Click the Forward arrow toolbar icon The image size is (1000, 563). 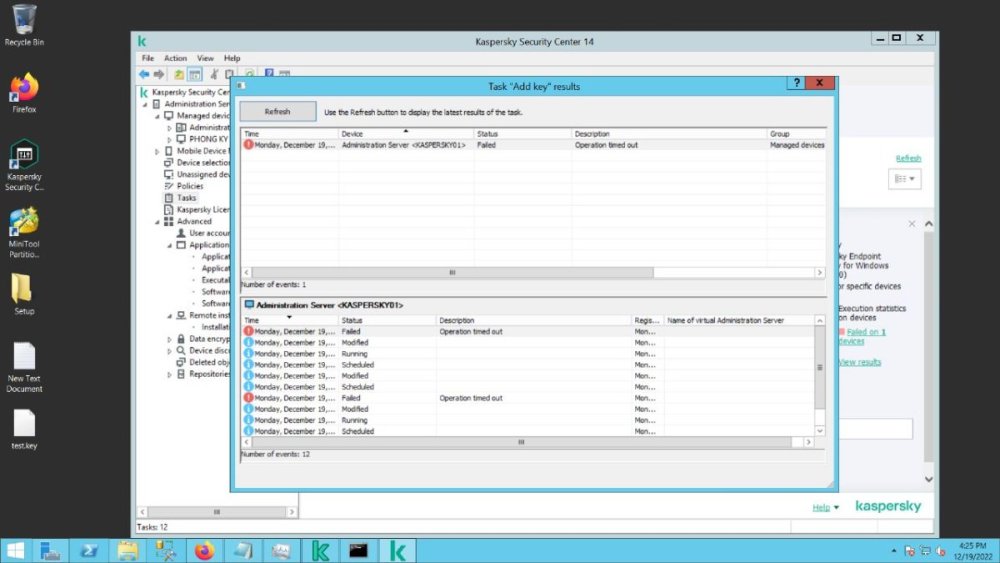[159, 74]
